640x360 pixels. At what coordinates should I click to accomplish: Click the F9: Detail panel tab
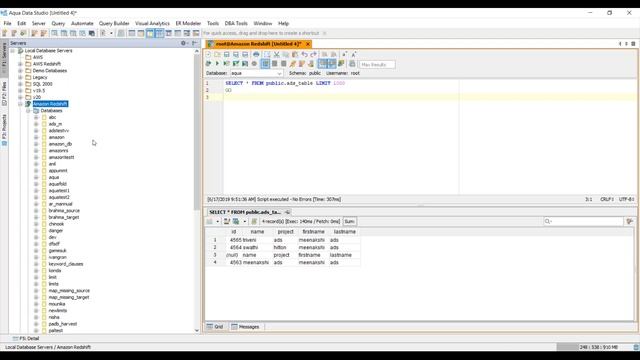click(26, 338)
